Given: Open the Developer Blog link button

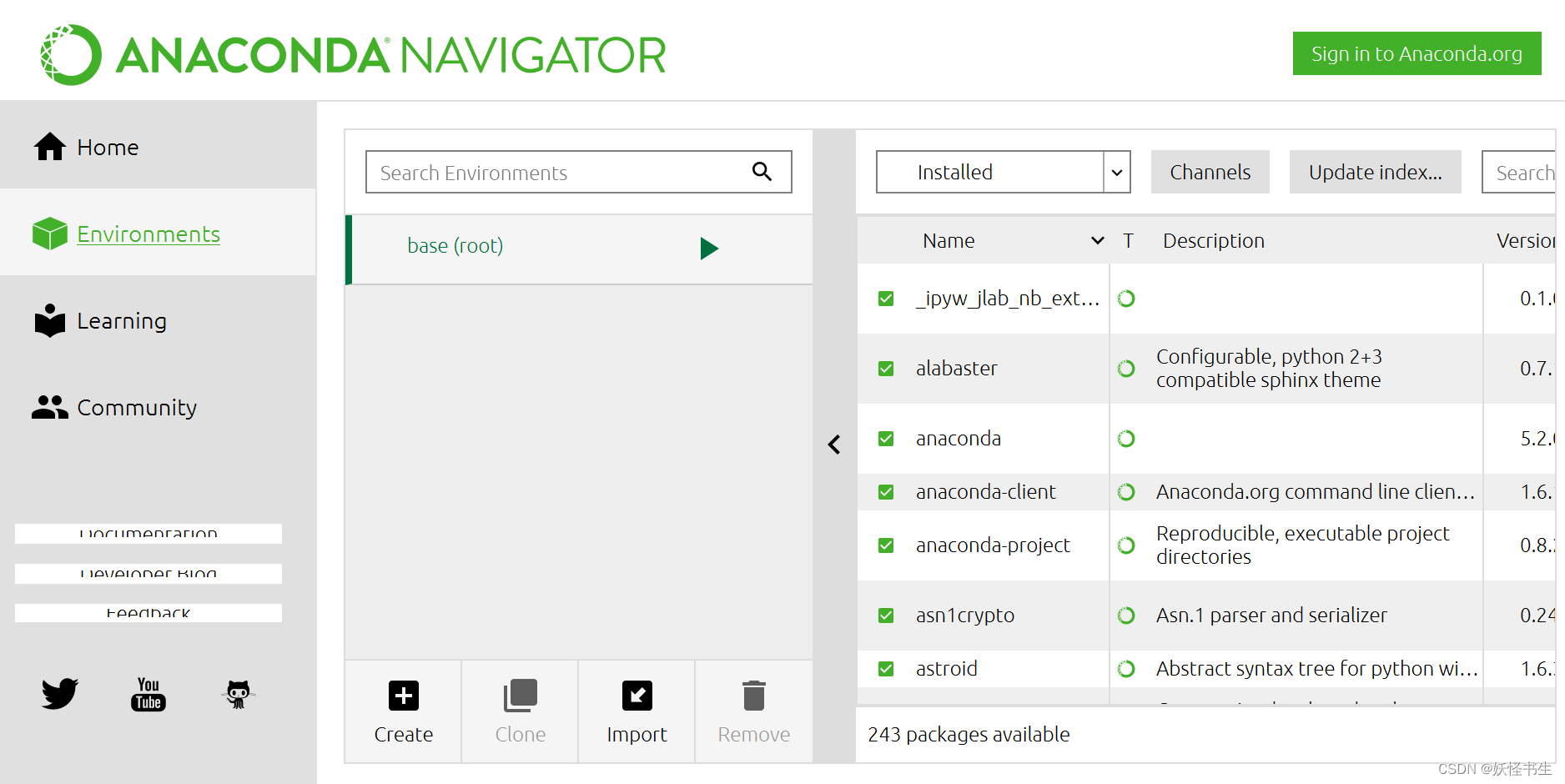Looking at the screenshot, I should [148, 574].
